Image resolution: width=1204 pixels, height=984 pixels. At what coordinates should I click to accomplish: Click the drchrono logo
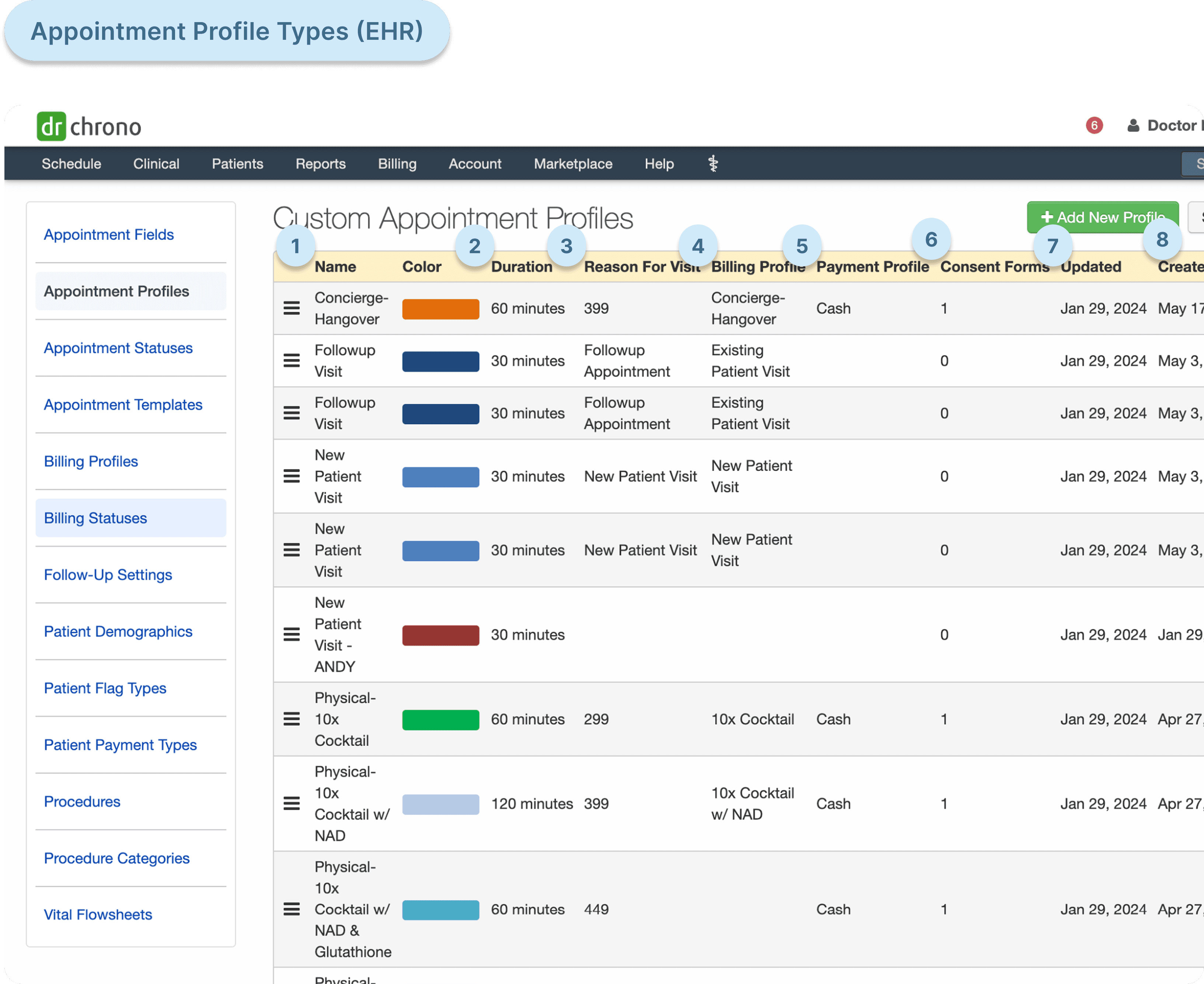point(89,126)
